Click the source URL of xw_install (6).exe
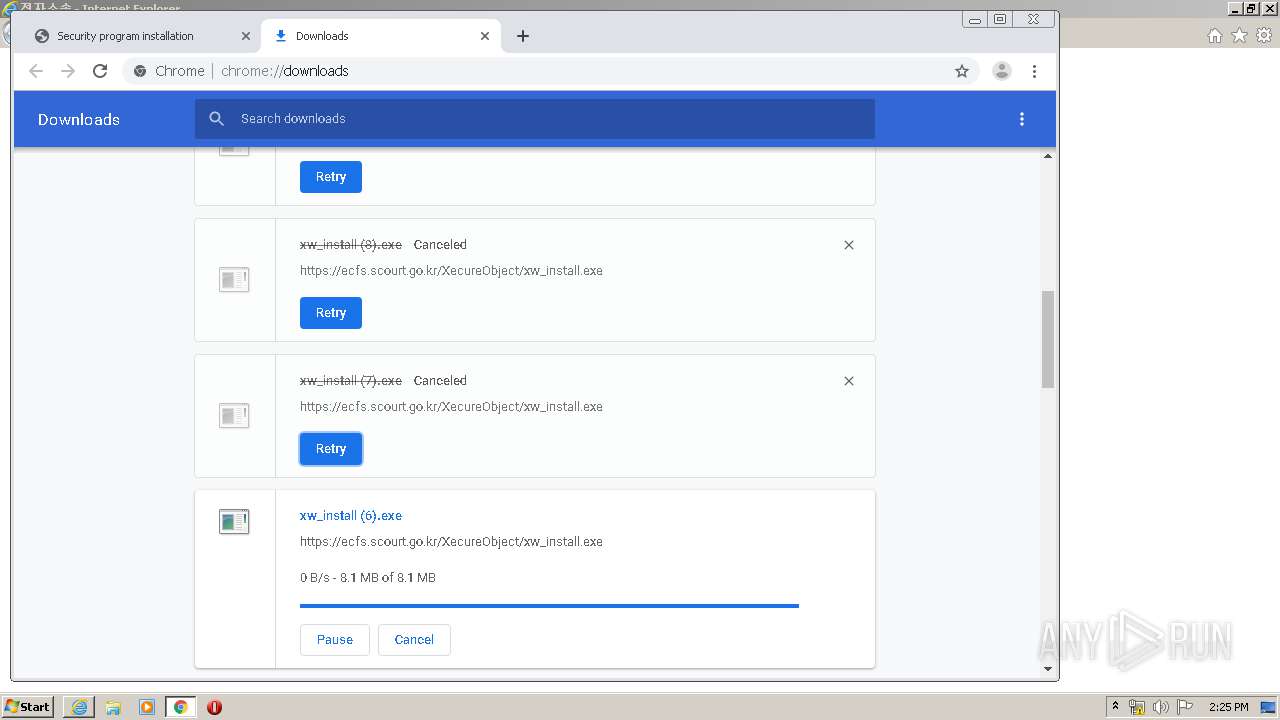Viewport: 1280px width, 720px height. 451,542
